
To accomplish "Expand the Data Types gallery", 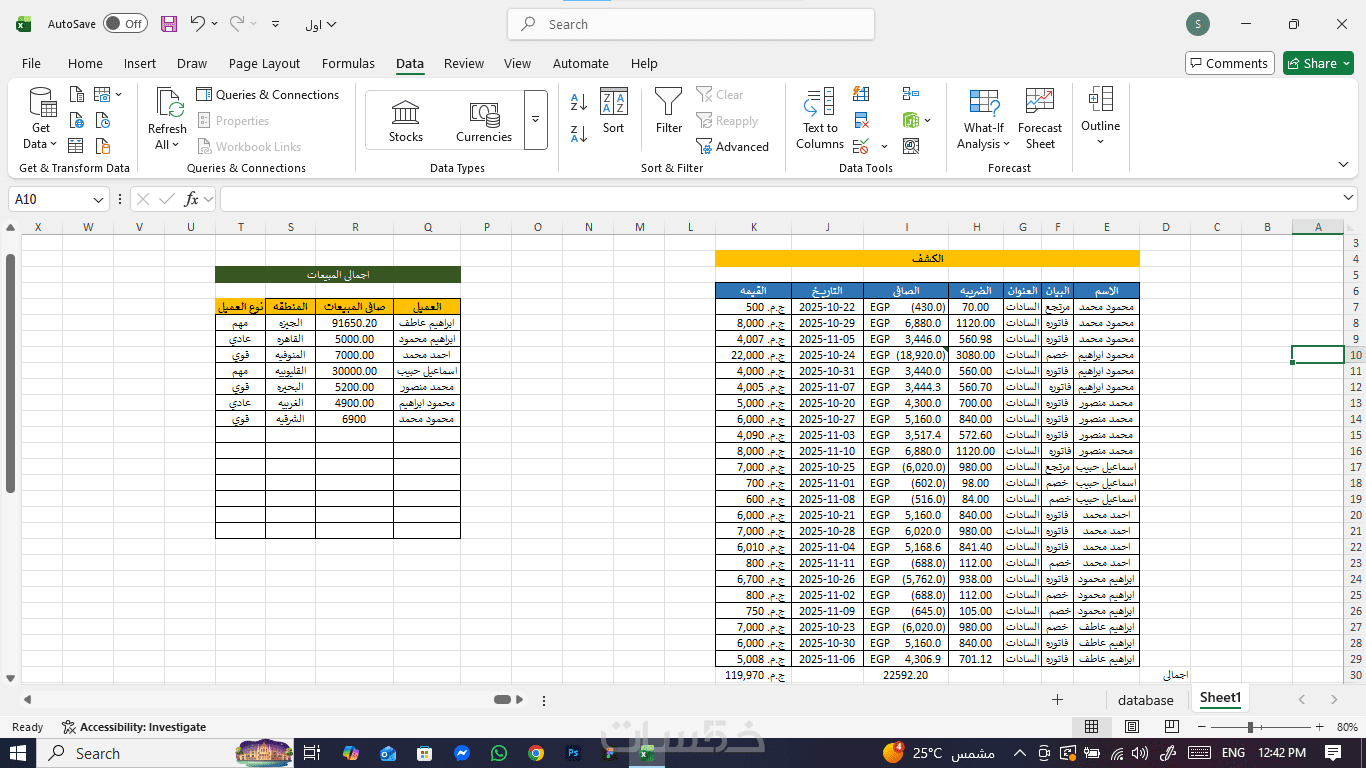I will tap(536, 120).
